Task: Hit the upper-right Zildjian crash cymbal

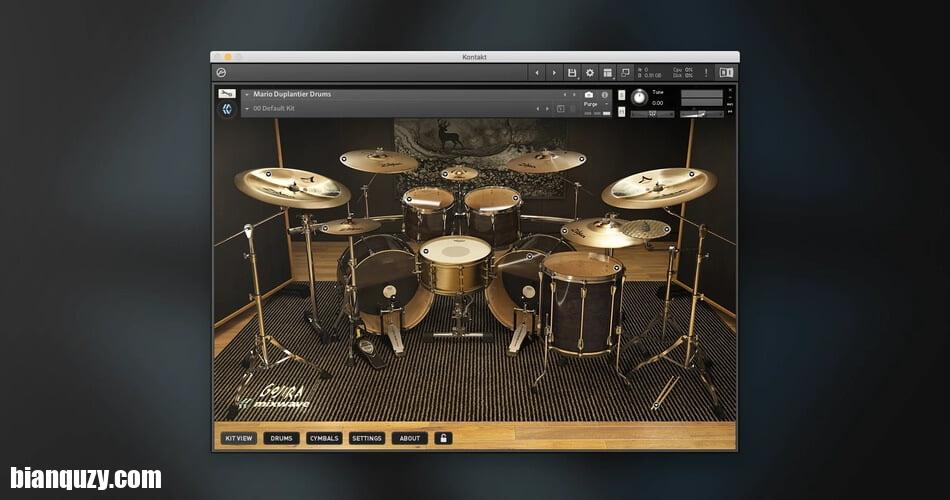Action: (x=546, y=161)
